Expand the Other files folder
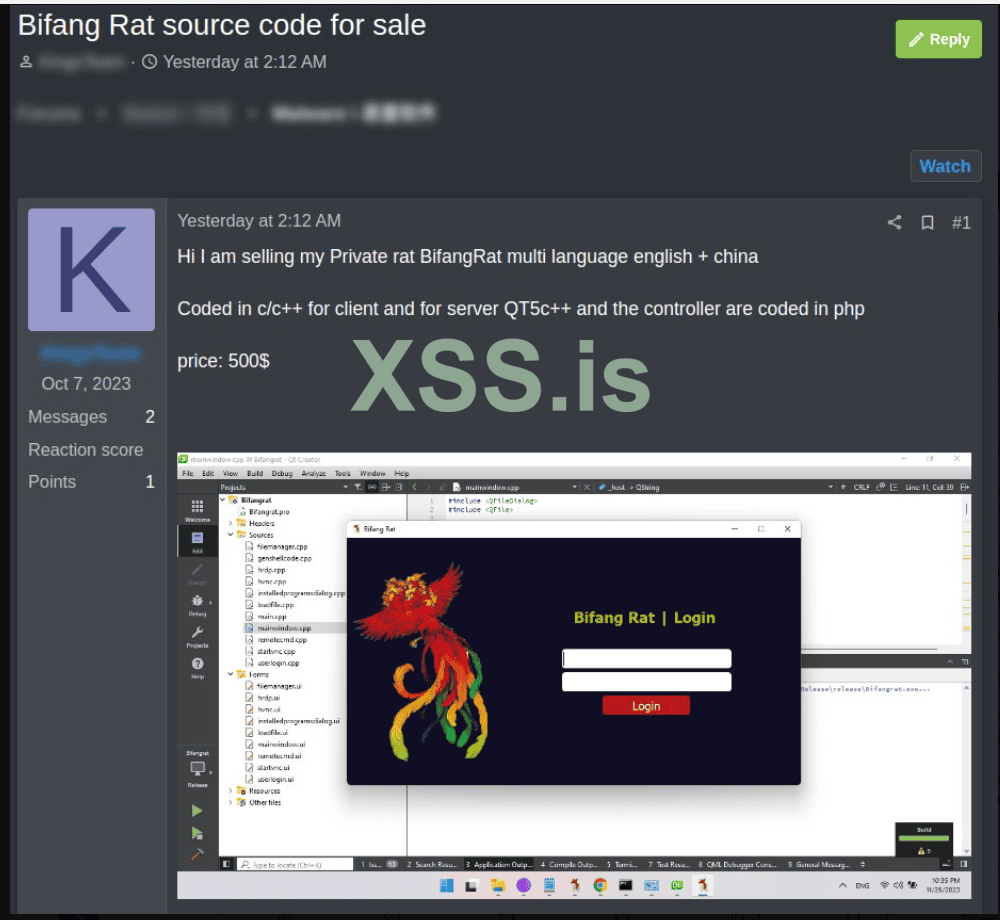This screenshot has height=920, width=1000. tap(231, 802)
